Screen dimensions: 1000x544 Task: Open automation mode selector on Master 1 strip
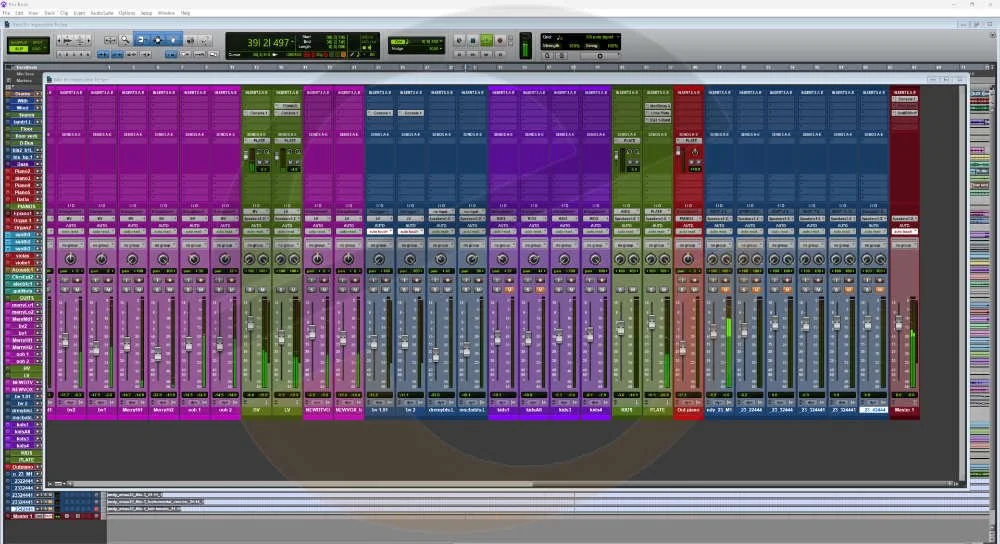point(904,231)
